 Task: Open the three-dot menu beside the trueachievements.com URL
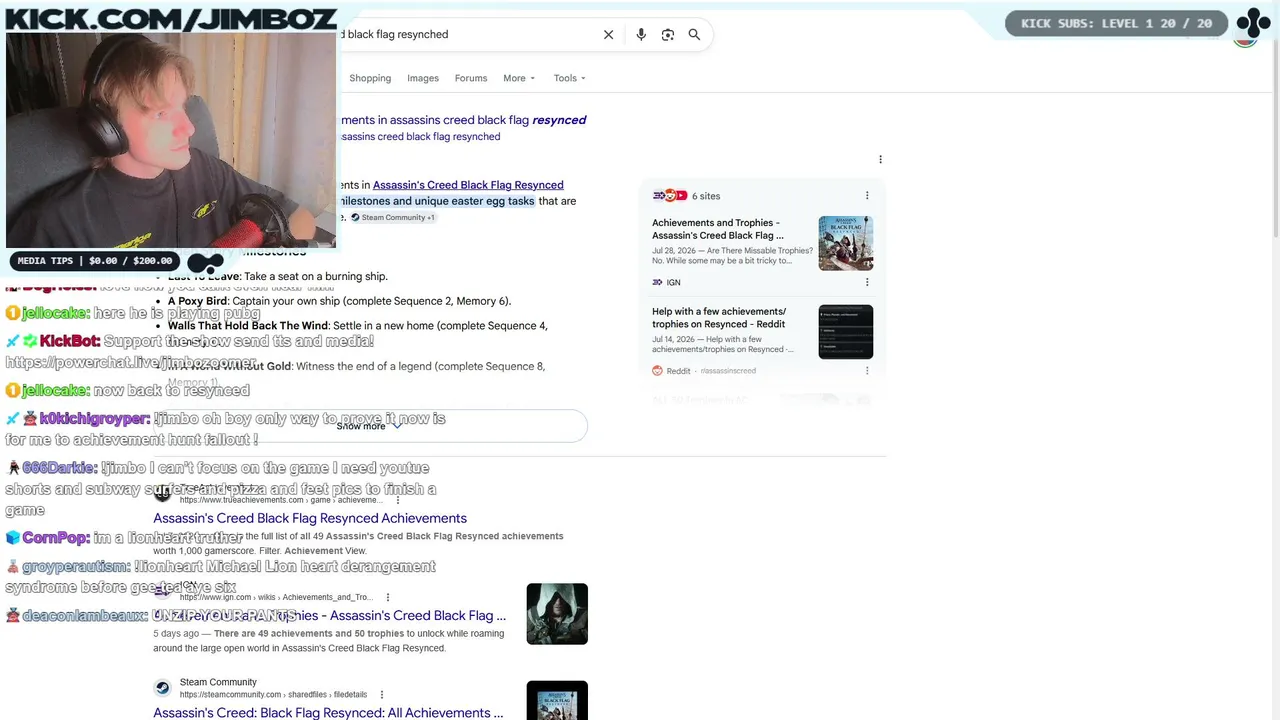[x=398, y=500]
